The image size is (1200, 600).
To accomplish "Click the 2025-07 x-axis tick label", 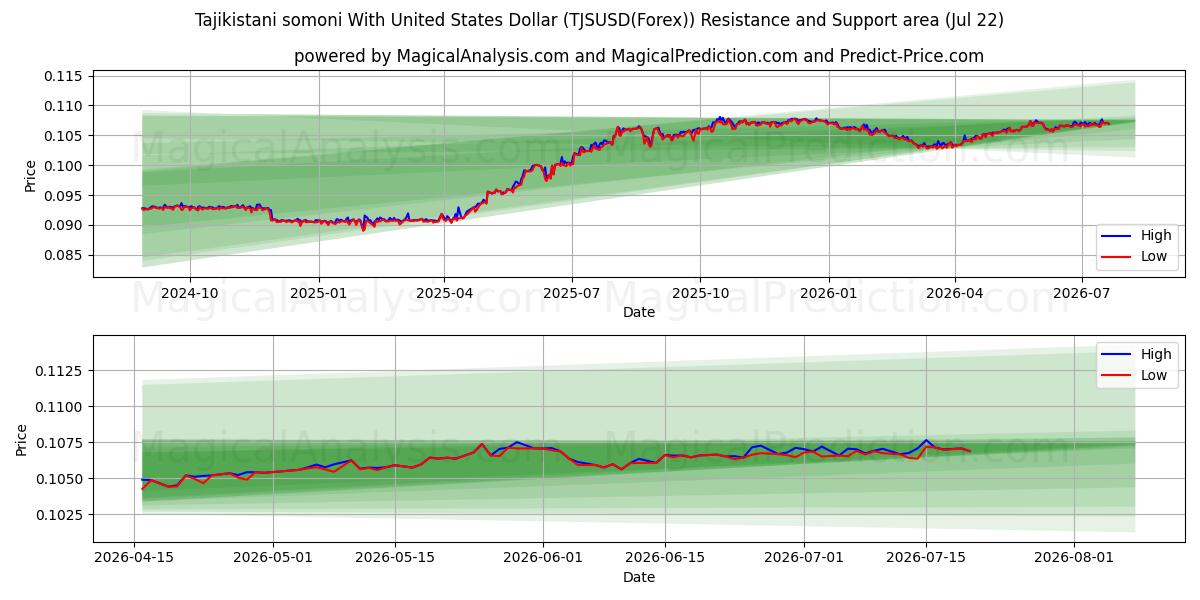I will tap(571, 294).
